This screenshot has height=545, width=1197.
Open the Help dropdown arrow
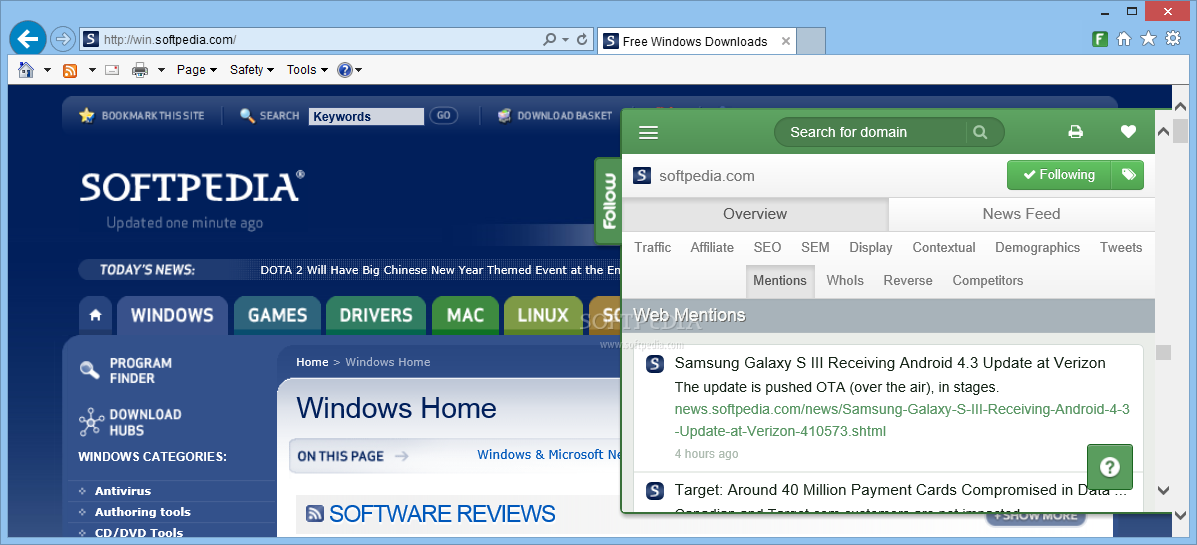tap(358, 70)
